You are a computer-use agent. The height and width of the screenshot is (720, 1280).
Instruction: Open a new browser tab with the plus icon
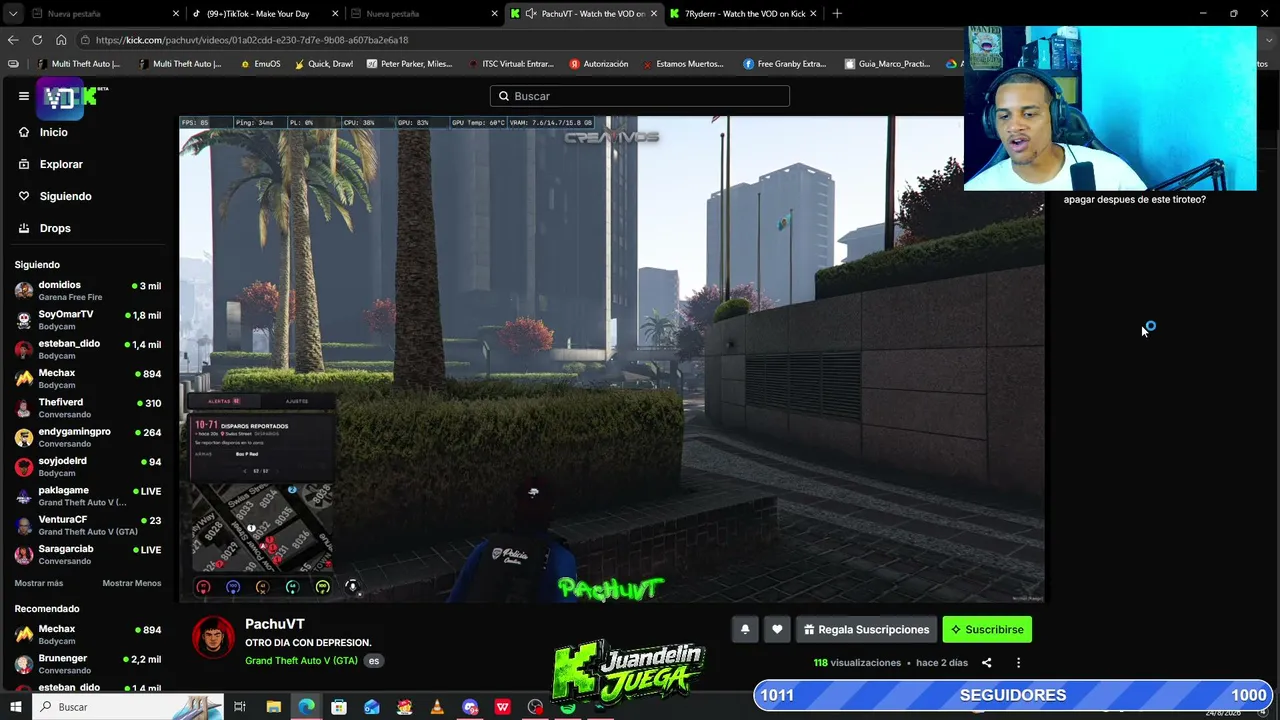(837, 14)
